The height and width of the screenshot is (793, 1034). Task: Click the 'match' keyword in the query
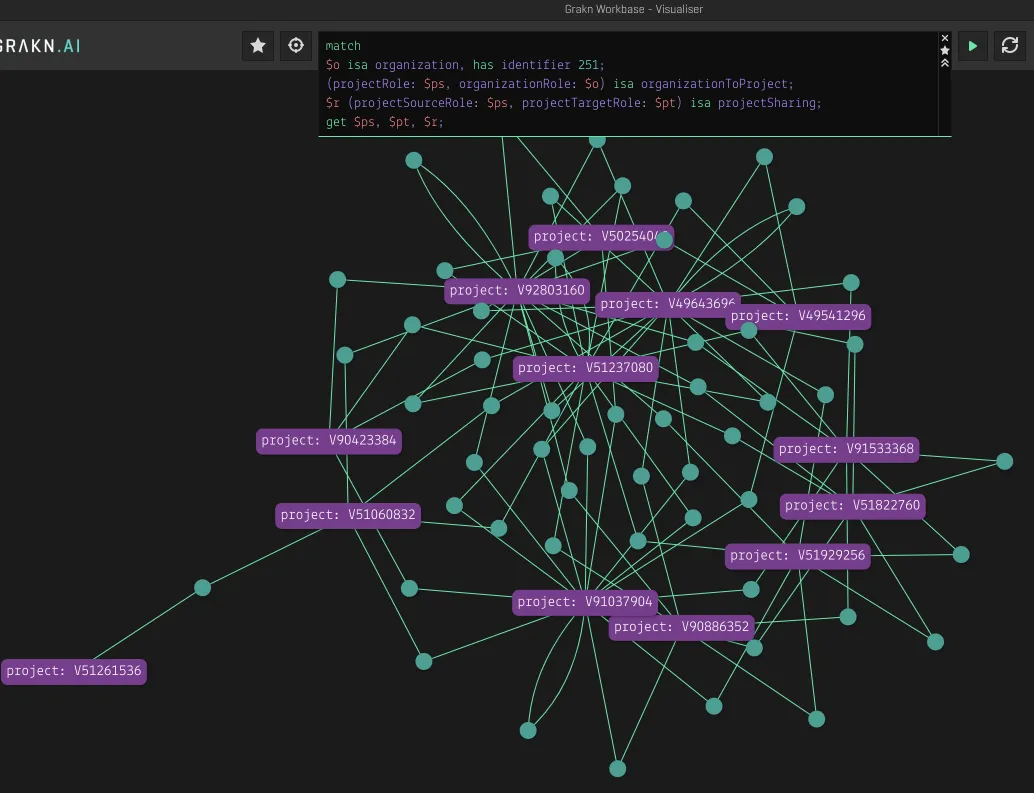[x=343, y=46]
